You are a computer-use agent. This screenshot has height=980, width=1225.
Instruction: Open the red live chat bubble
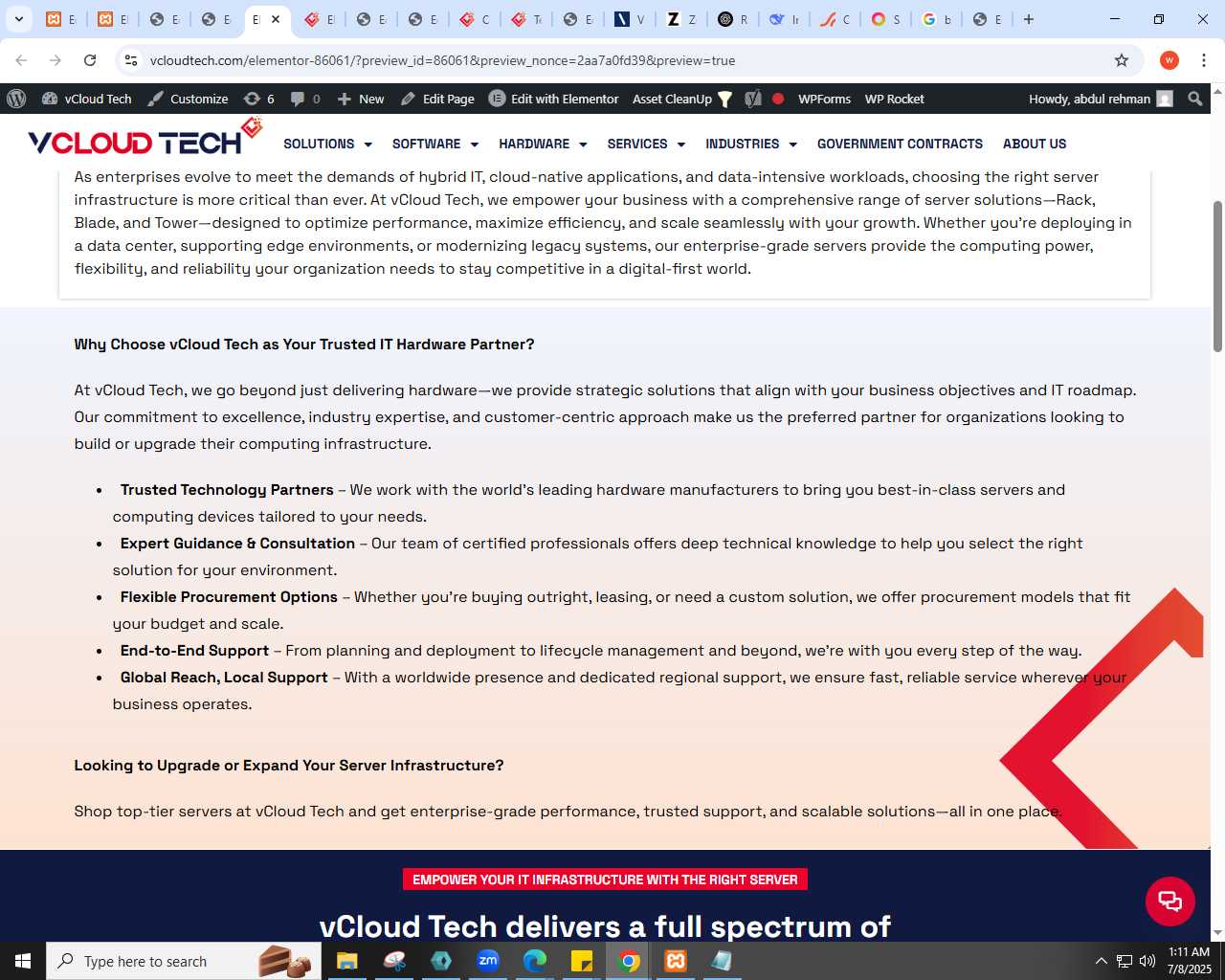coord(1169,901)
